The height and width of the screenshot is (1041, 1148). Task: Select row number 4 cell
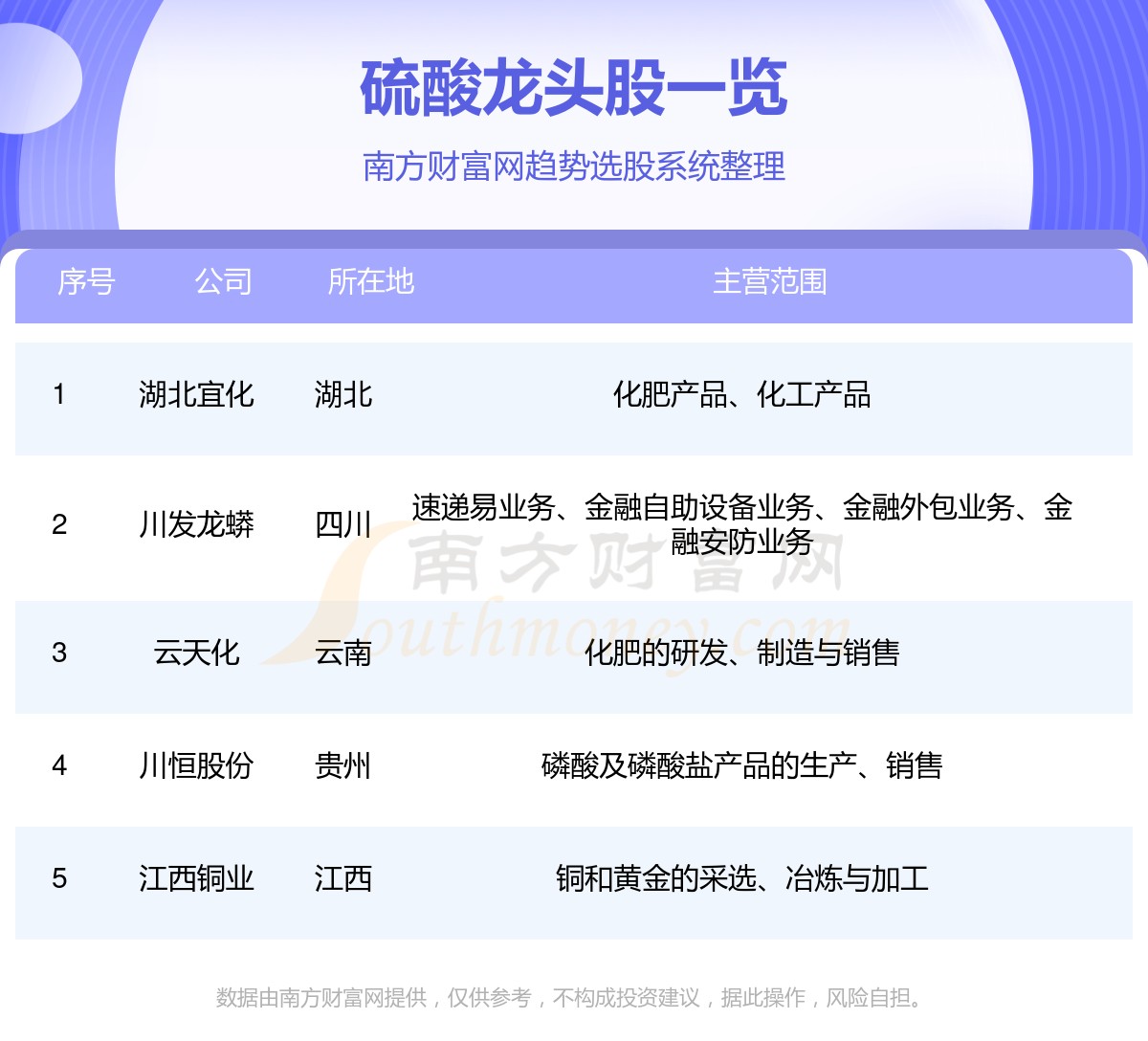coord(59,765)
